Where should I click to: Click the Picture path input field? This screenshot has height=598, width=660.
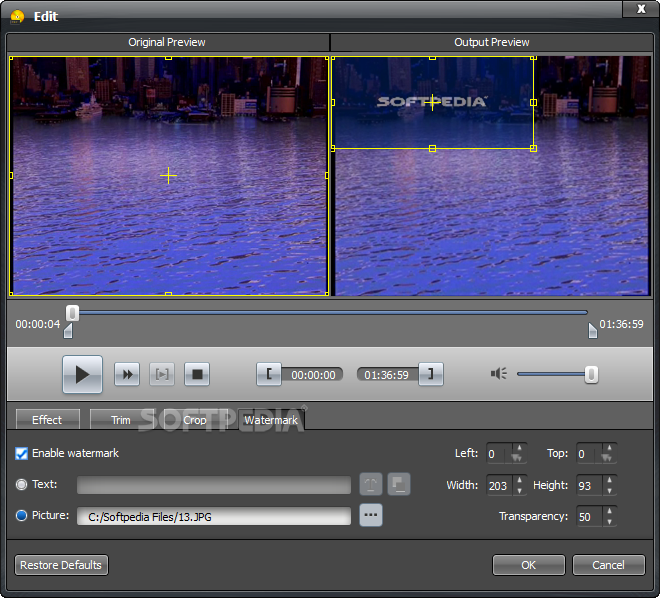click(214, 516)
